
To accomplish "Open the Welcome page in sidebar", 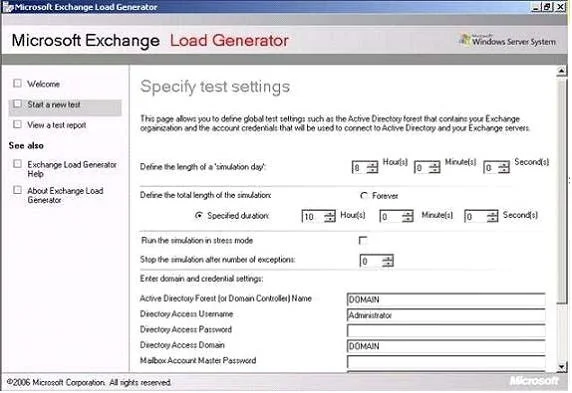I will (43, 84).
